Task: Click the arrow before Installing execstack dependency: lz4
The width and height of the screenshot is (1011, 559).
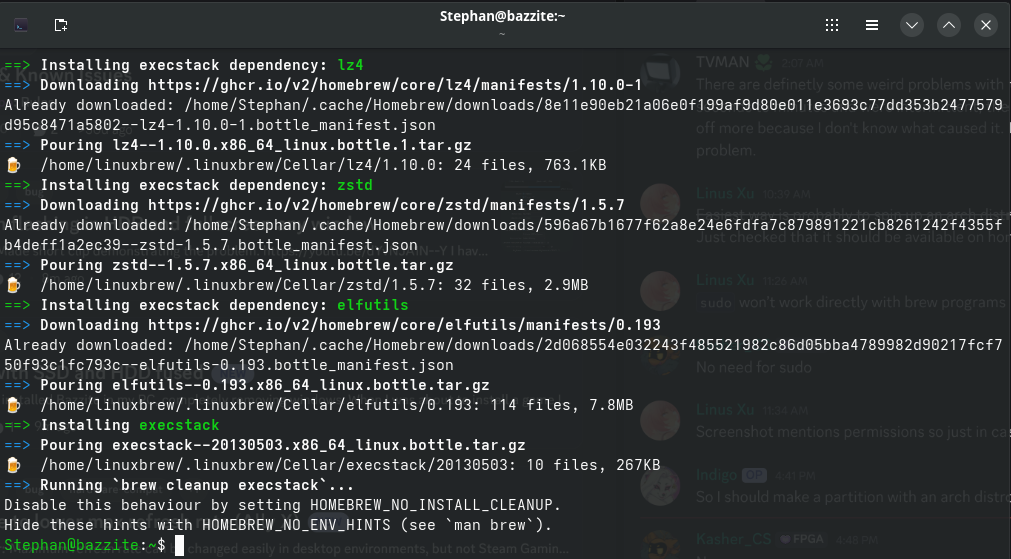Action: point(17,65)
